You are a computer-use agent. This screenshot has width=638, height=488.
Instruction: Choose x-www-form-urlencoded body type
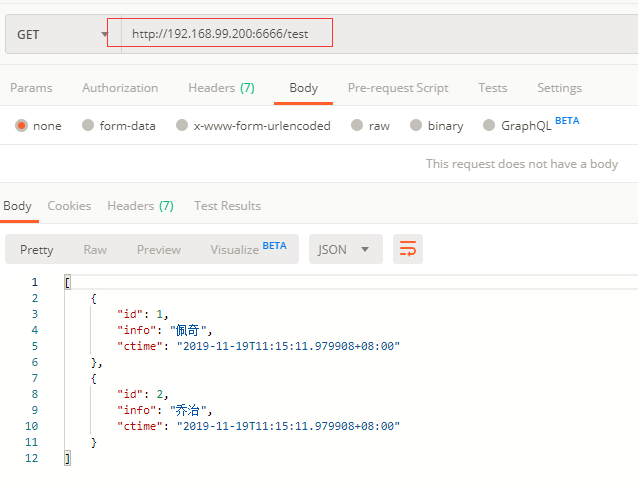pos(182,126)
